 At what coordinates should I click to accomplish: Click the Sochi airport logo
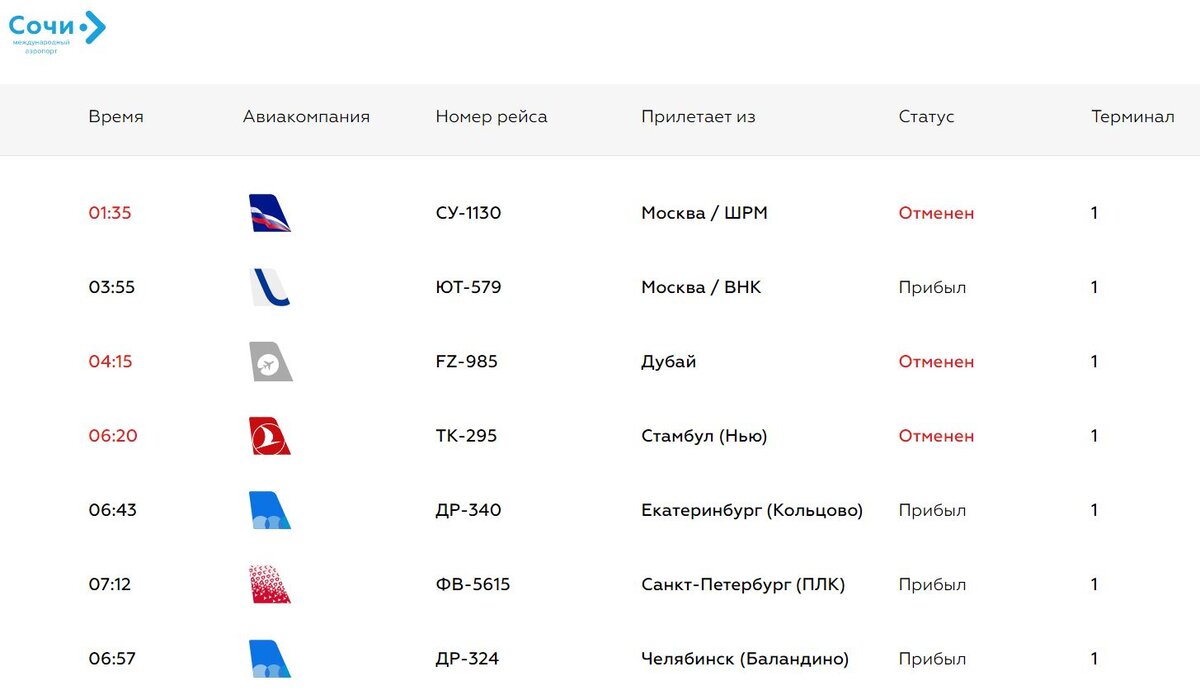coord(57,32)
